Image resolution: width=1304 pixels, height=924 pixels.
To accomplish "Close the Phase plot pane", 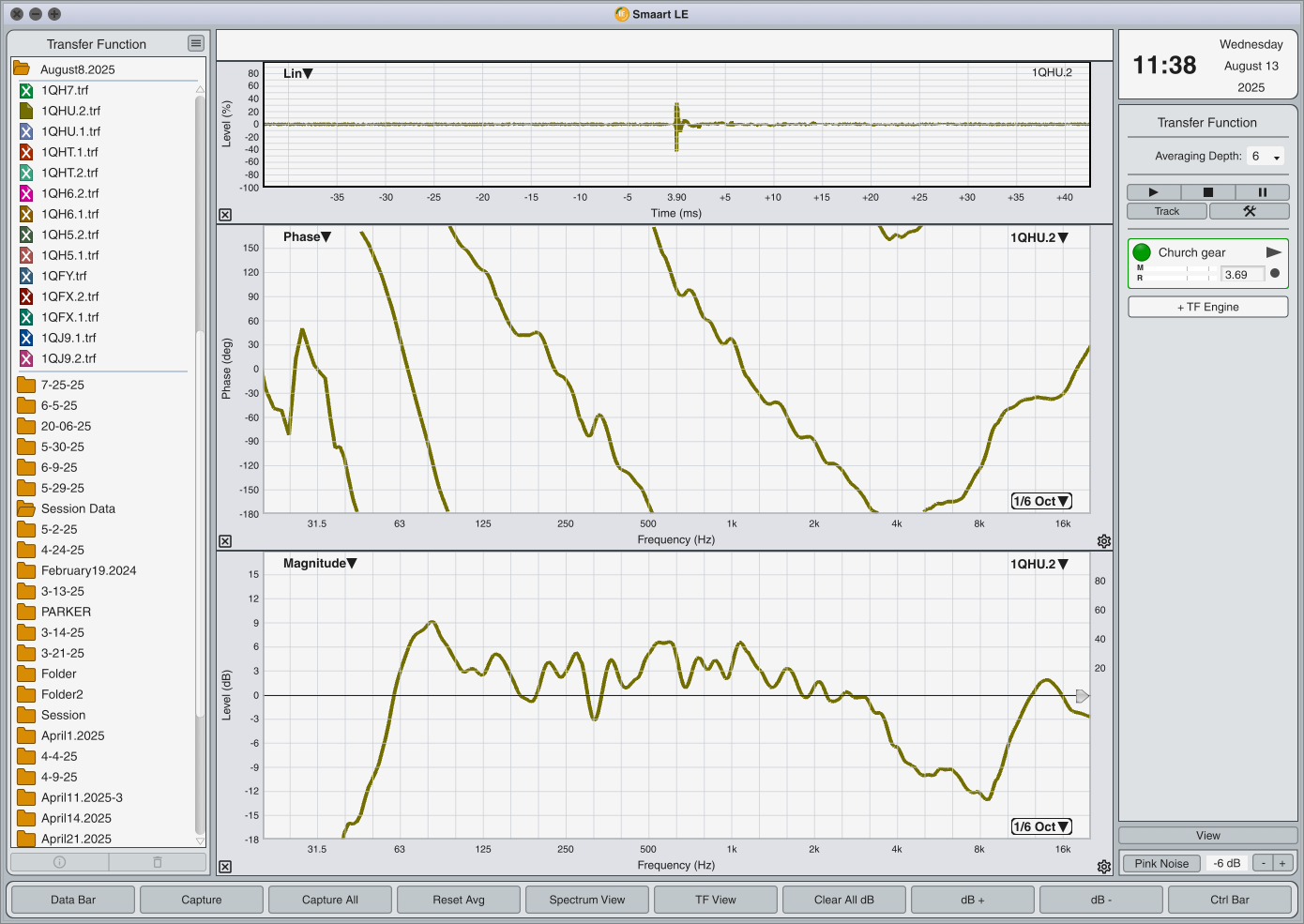I will pyautogui.click(x=225, y=541).
